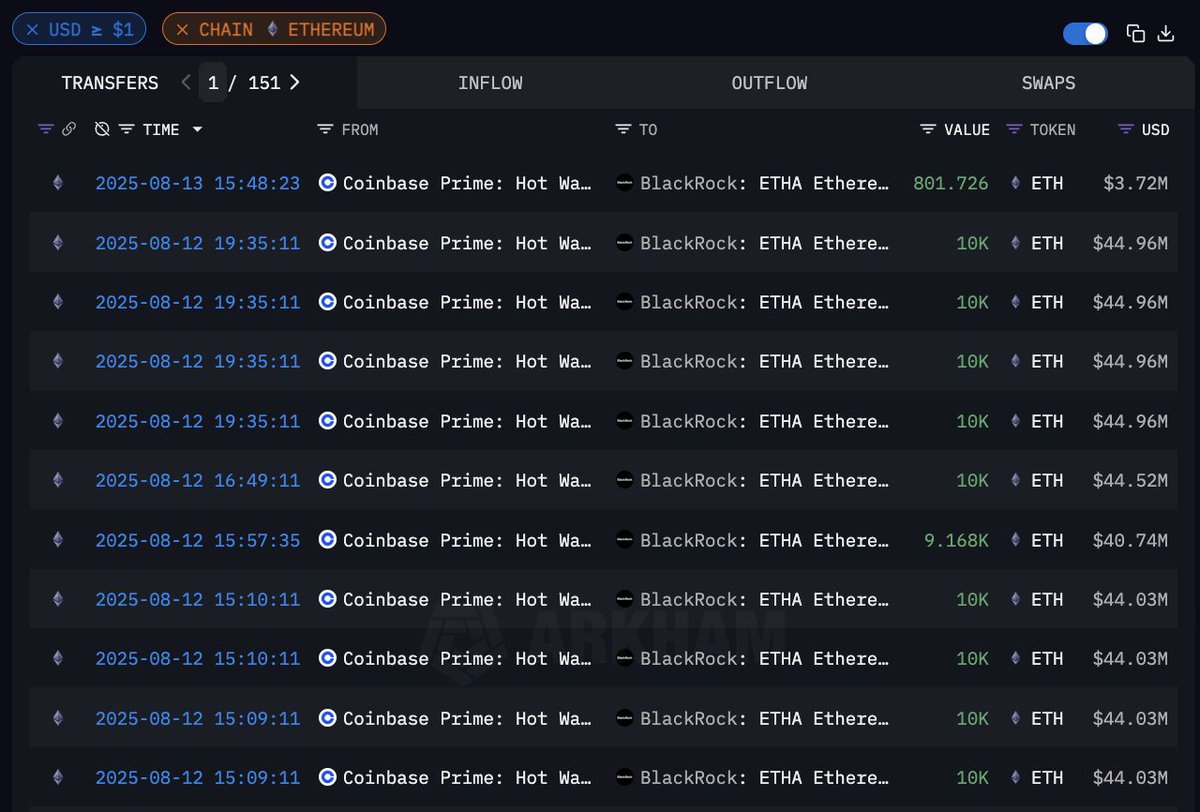Click ETH token label in 15:57:35 row

tap(1047, 540)
